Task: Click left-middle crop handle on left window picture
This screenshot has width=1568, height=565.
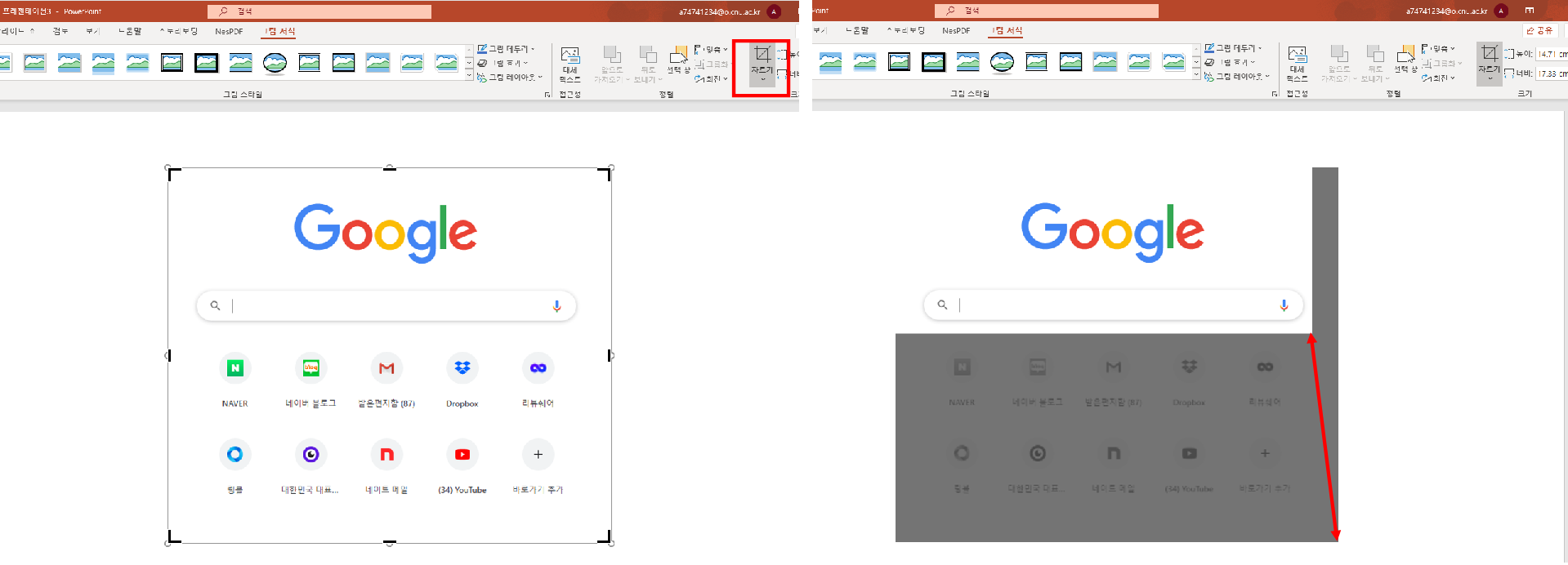Action: point(168,355)
